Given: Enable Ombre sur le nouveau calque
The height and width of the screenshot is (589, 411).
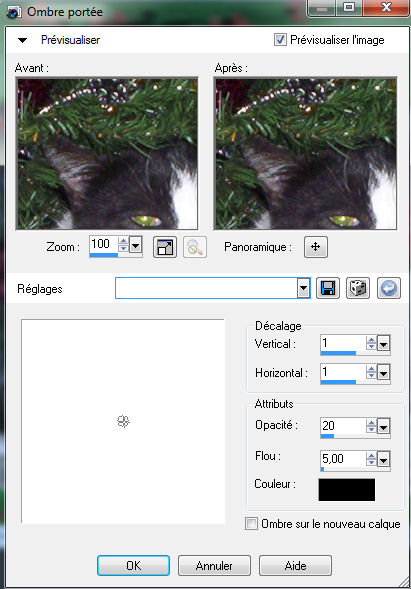Looking at the screenshot, I should (x=251, y=524).
